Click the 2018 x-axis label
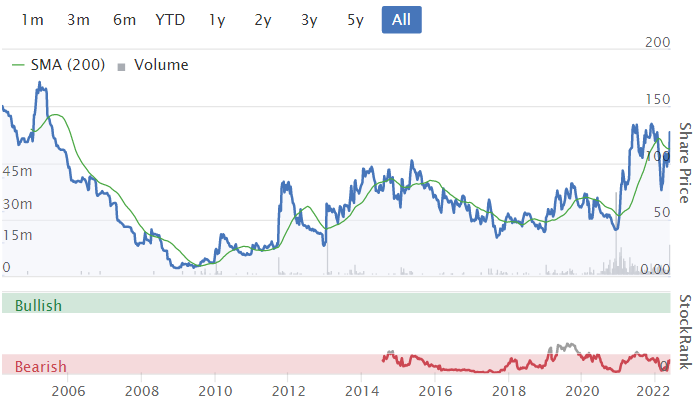Image resolution: width=700 pixels, height=398 pixels. coord(508,391)
